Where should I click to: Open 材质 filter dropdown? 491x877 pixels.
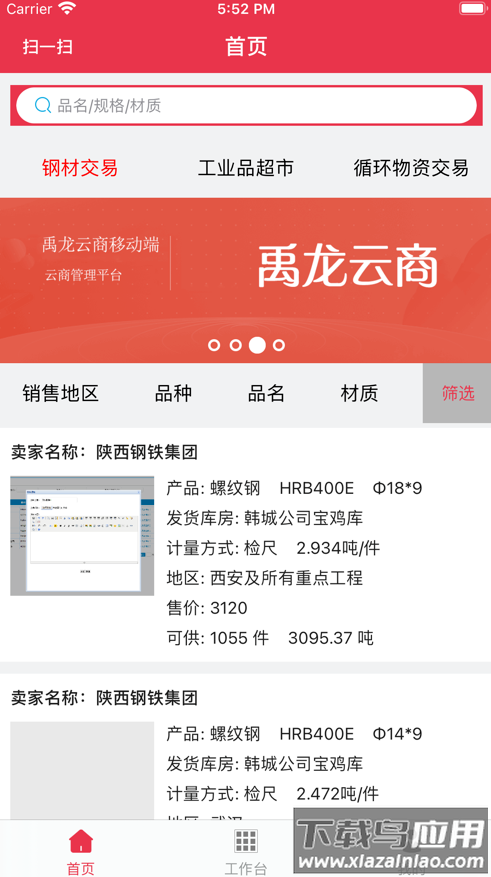pyautogui.click(x=359, y=393)
